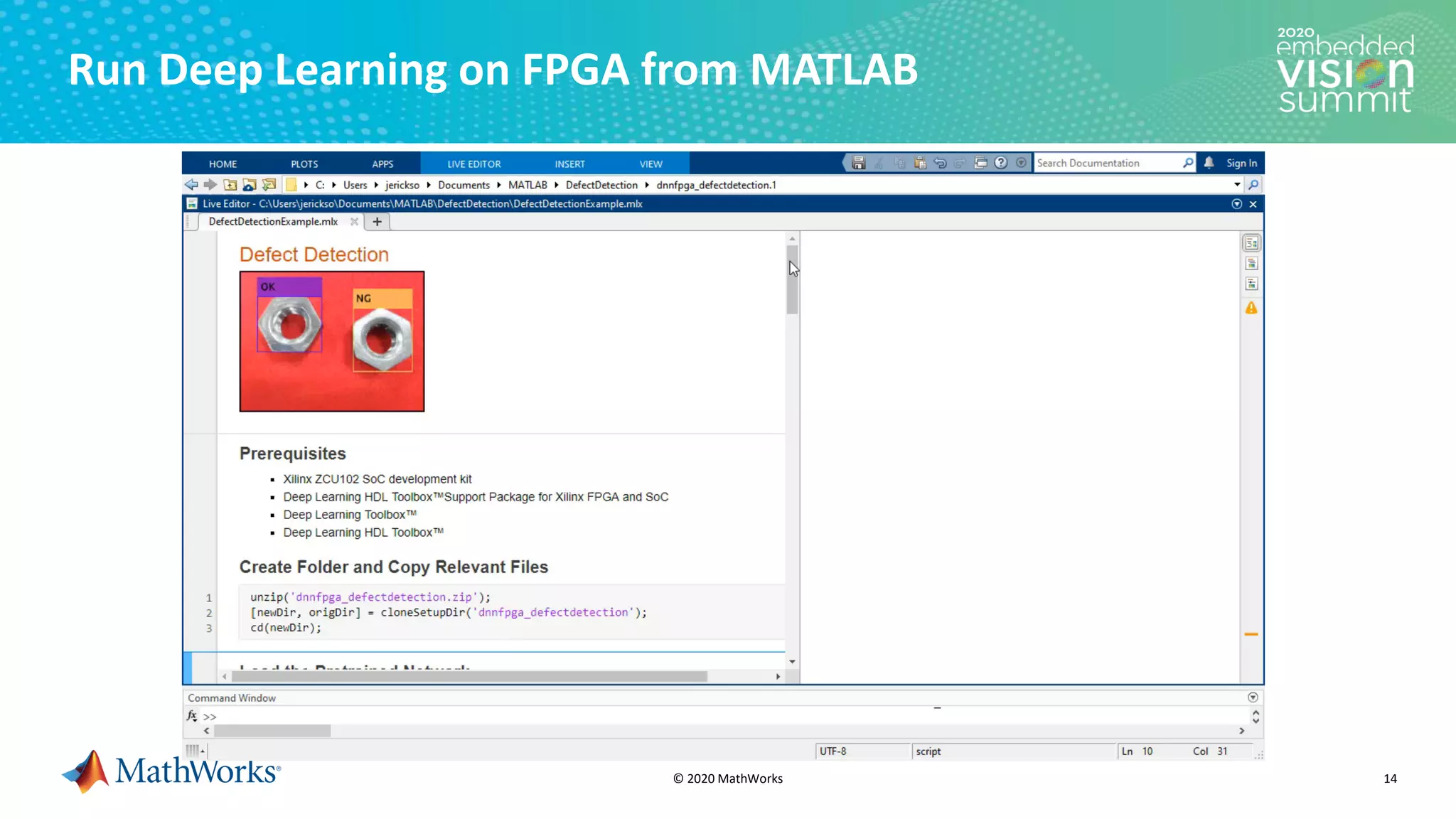Switch to output on right view
Screen dimensions: 1456x819
click(x=1251, y=243)
